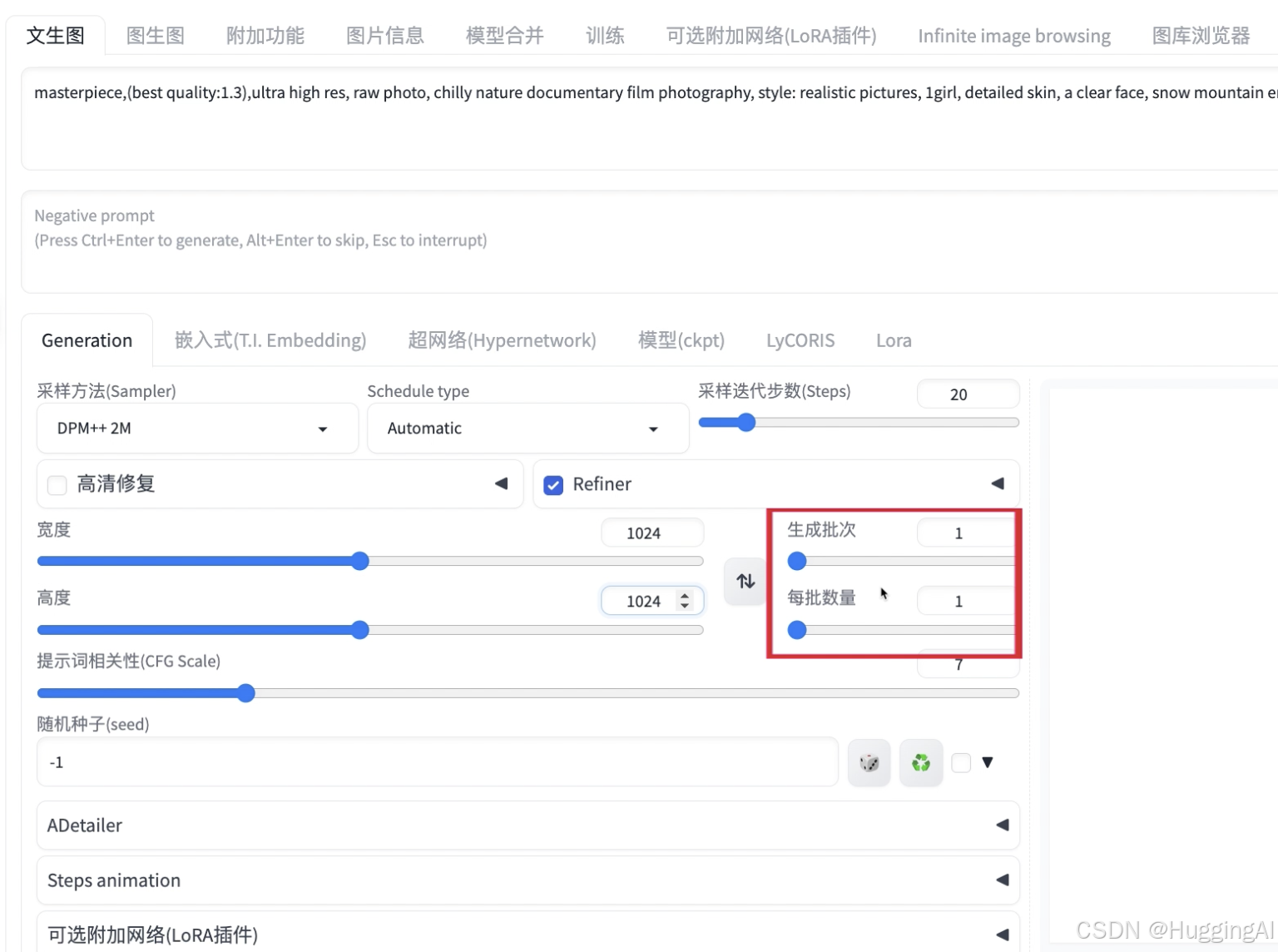Viewport: 1278px width, 952px height.
Task: Expand the ADetailer panel
Action: 528,826
